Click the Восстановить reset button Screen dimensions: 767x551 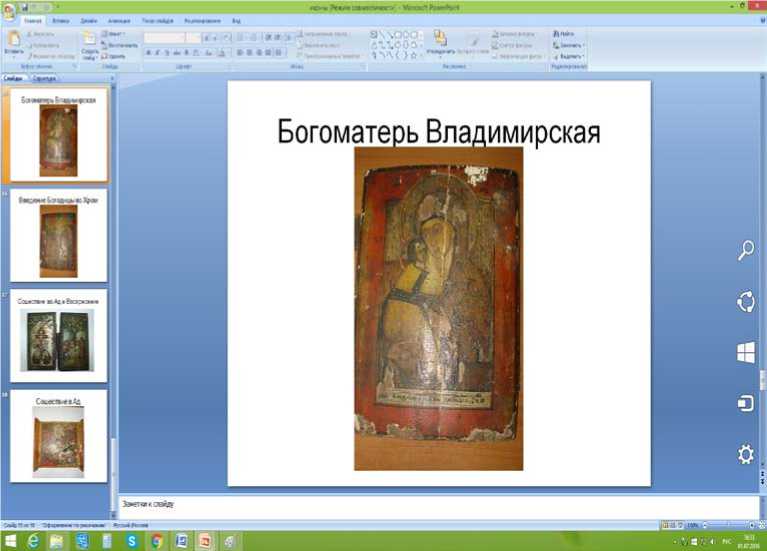click(120, 45)
